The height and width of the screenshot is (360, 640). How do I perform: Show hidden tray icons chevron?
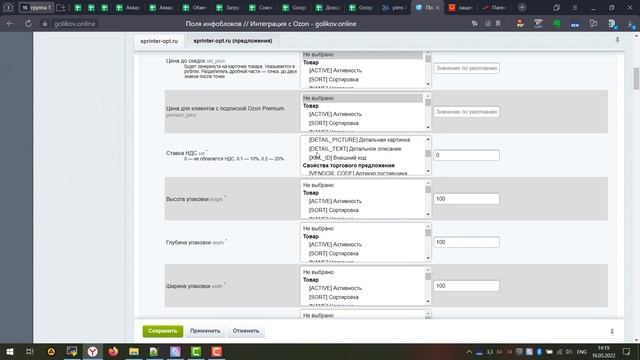click(x=469, y=351)
